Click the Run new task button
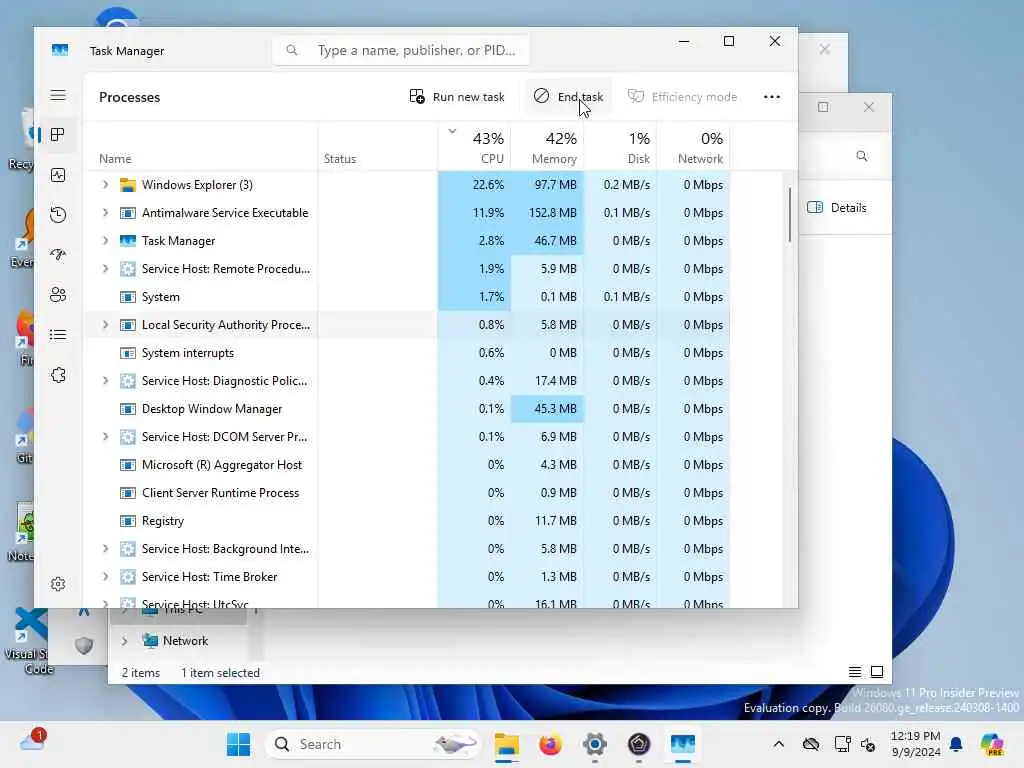 (457, 97)
